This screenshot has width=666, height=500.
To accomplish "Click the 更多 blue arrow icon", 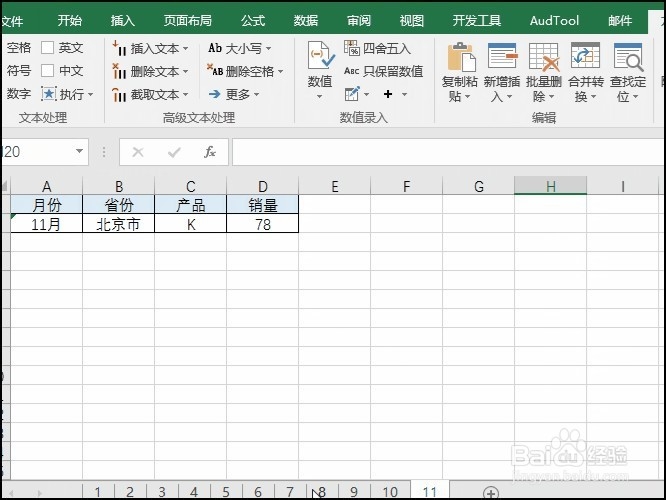I will click(x=214, y=94).
